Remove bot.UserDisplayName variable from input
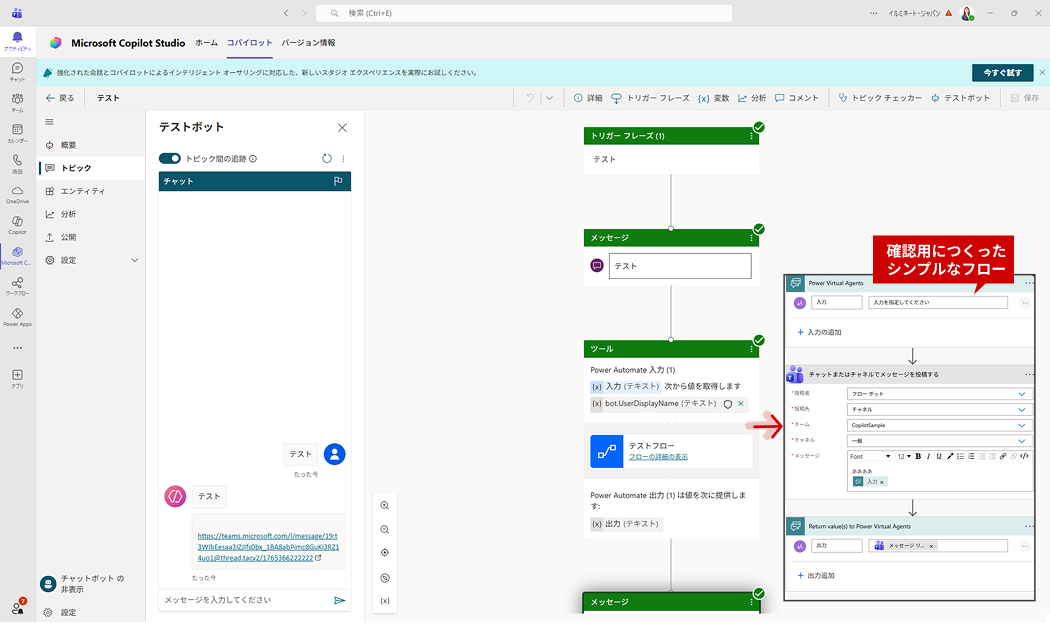Image resolution: width=1050 pixels, height=623 pixels. pyautogui.click(x=741, y=404)
